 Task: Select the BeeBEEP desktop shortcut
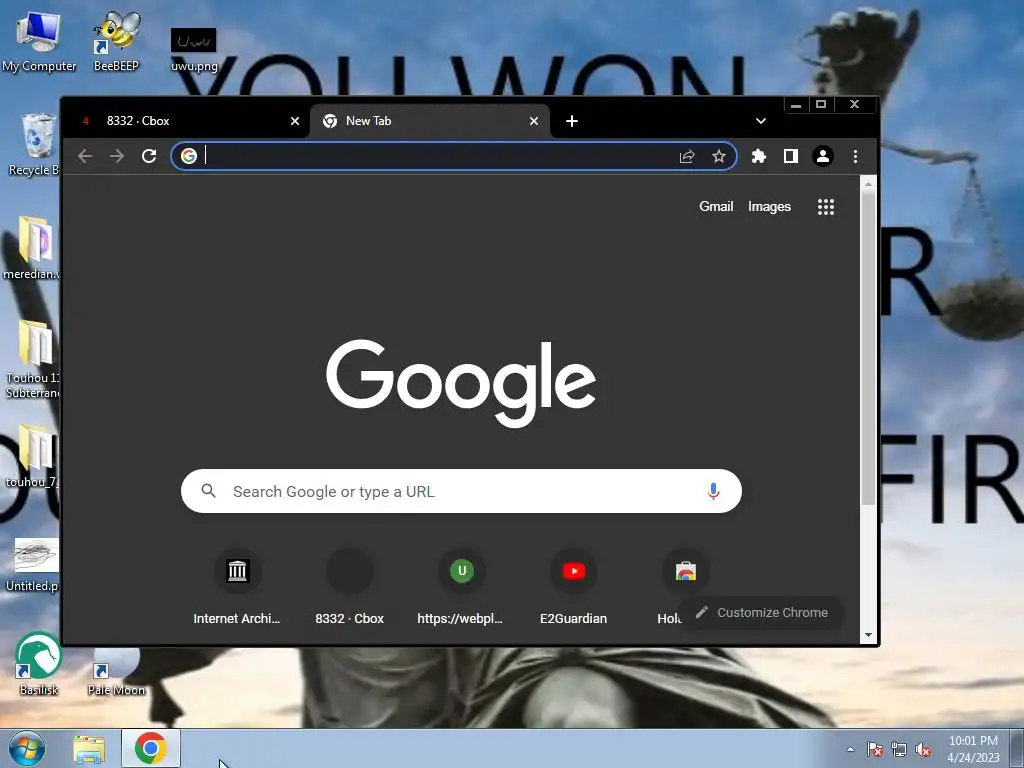coord(116,41)
